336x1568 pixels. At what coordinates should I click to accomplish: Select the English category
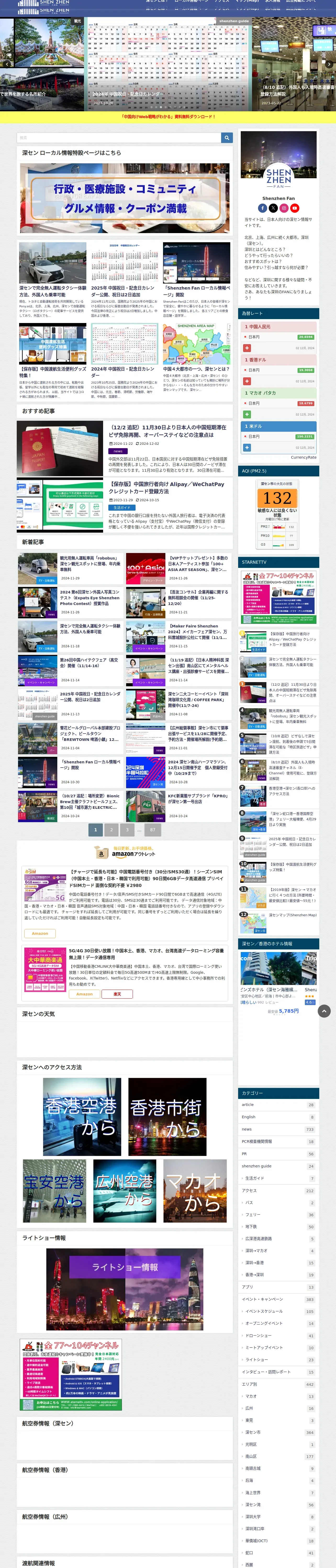click(x=278, y=1117)
